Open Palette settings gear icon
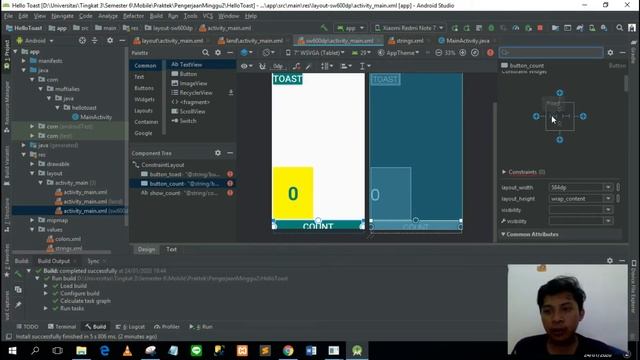 pyautogui.click(x=218, y=53)
